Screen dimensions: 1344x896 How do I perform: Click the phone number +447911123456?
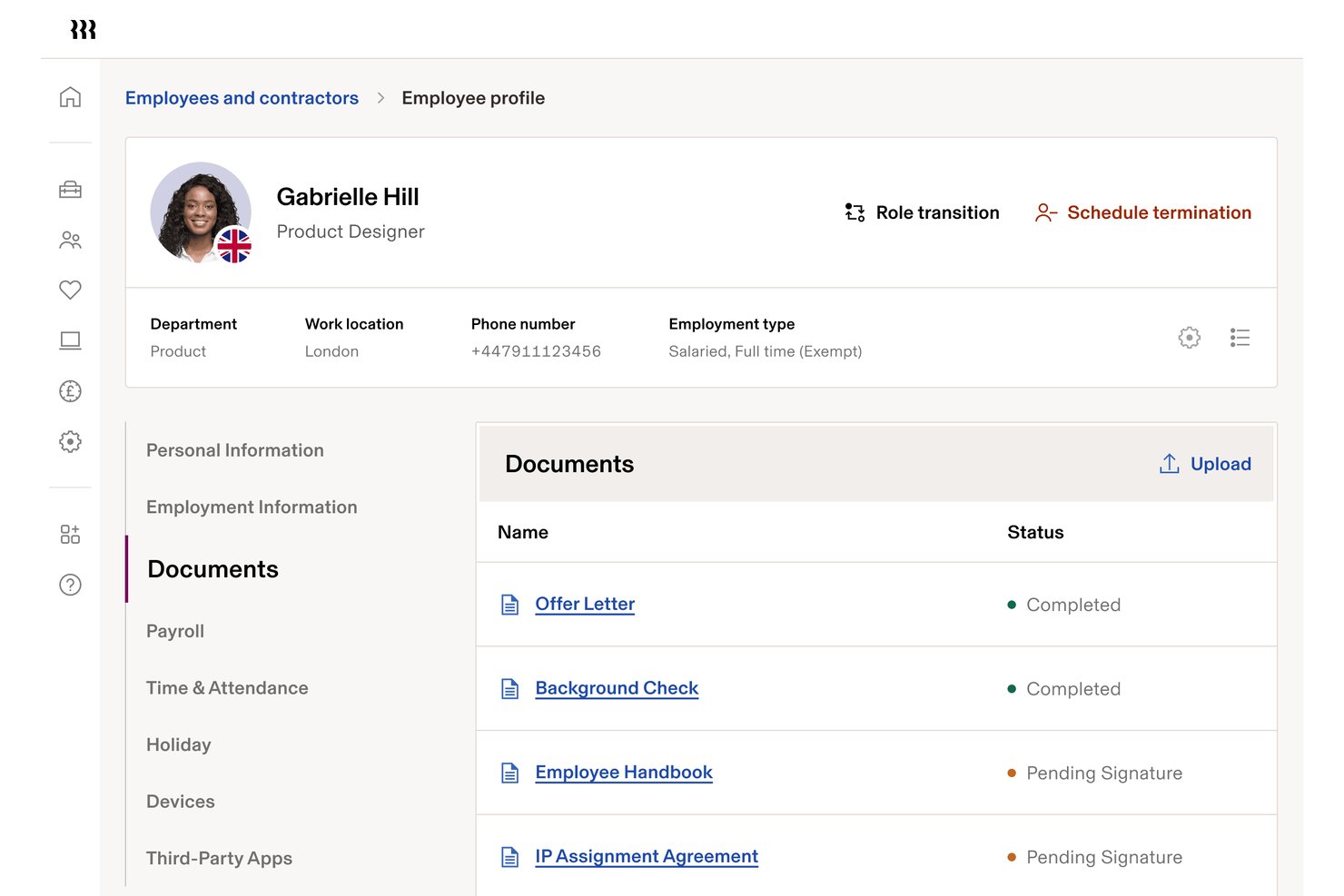pos(536,351)
